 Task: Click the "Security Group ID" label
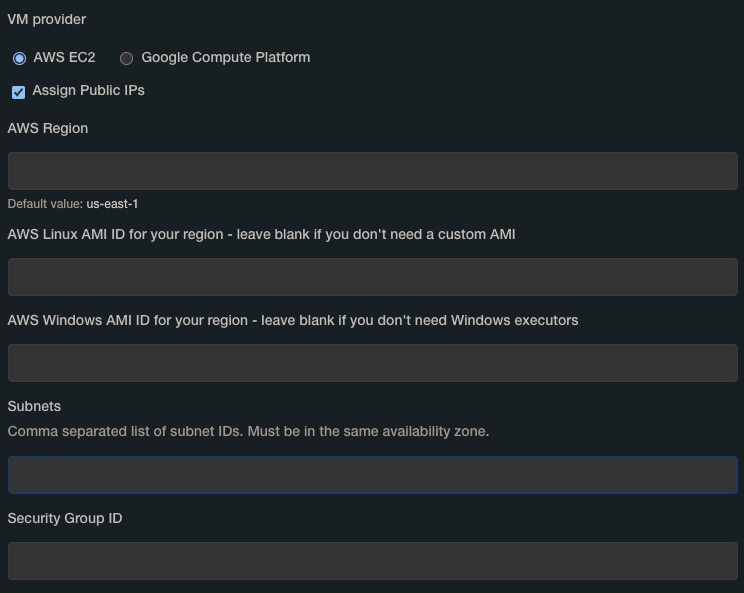click(65, 518)
